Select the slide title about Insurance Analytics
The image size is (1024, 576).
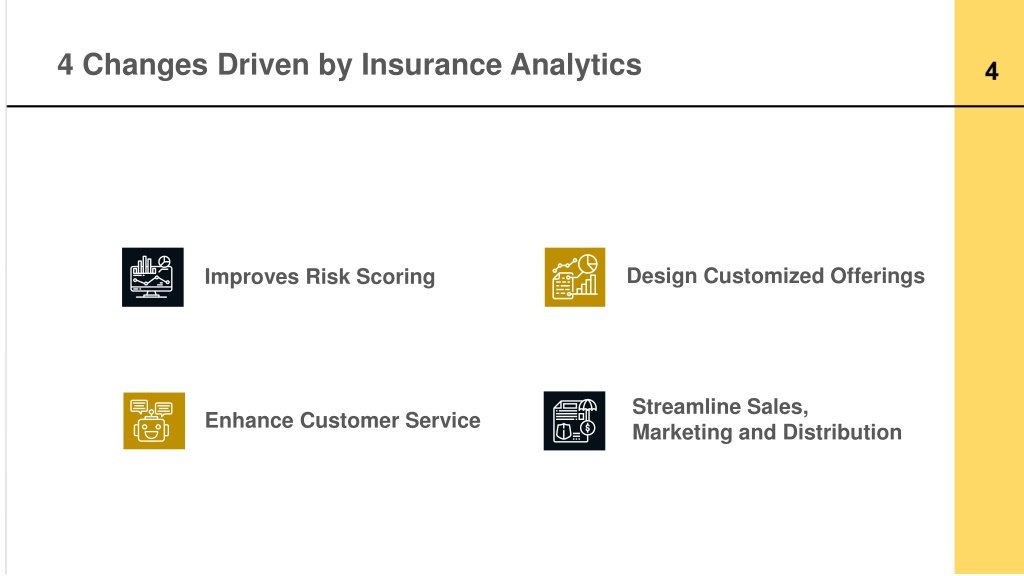[349, 65]
